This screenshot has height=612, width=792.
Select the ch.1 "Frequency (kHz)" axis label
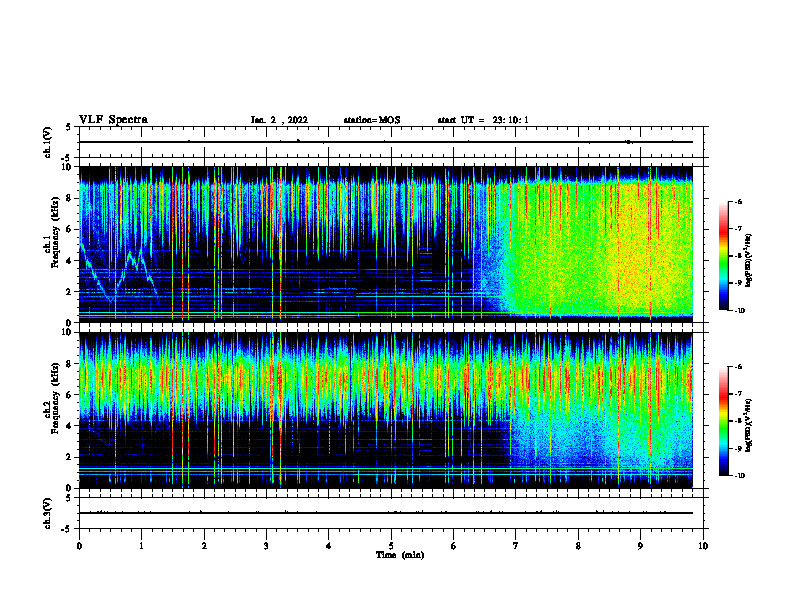pyautogui.click(x=55, y=232)
